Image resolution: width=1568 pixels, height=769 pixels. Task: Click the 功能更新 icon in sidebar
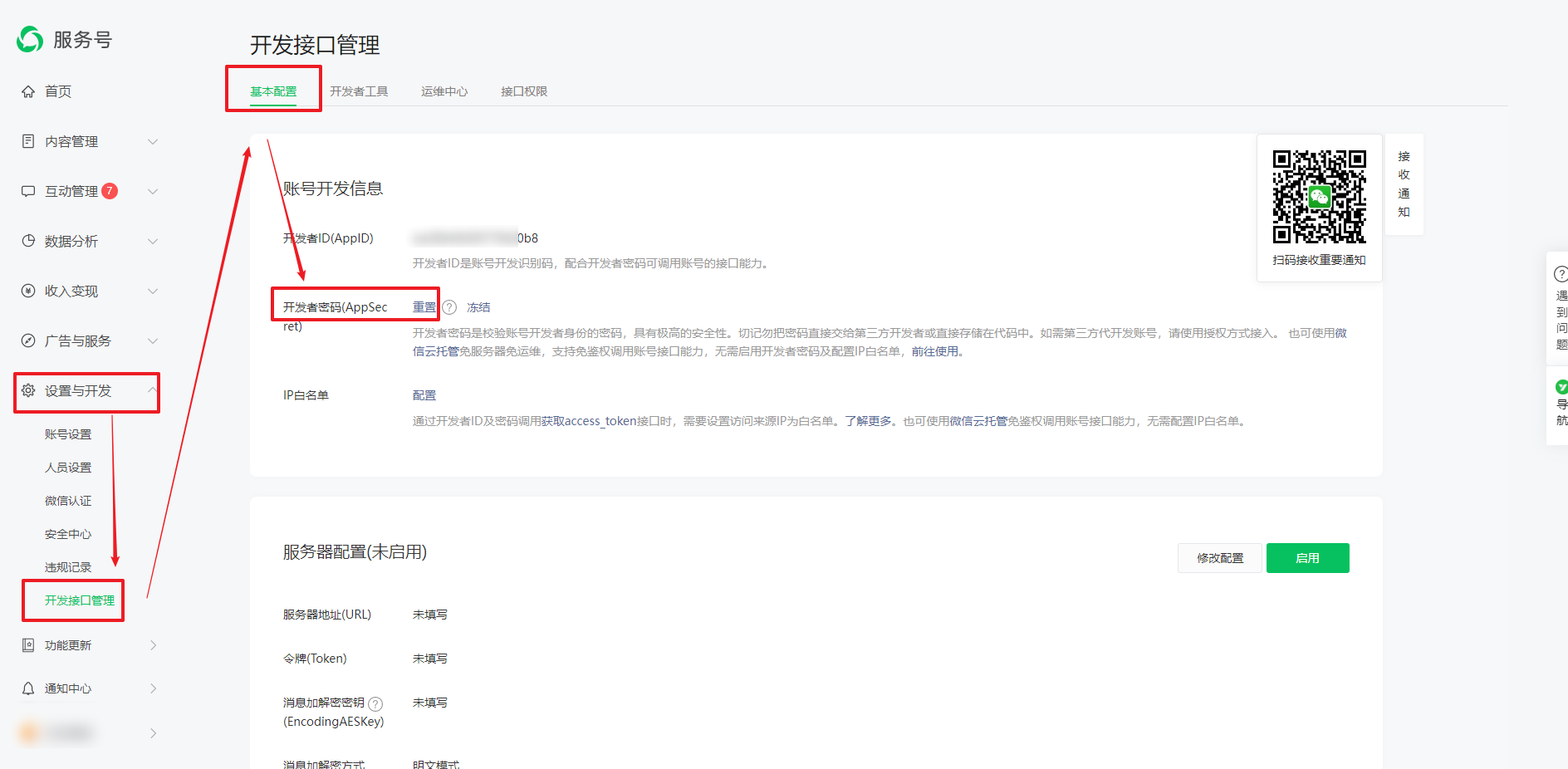28,645
